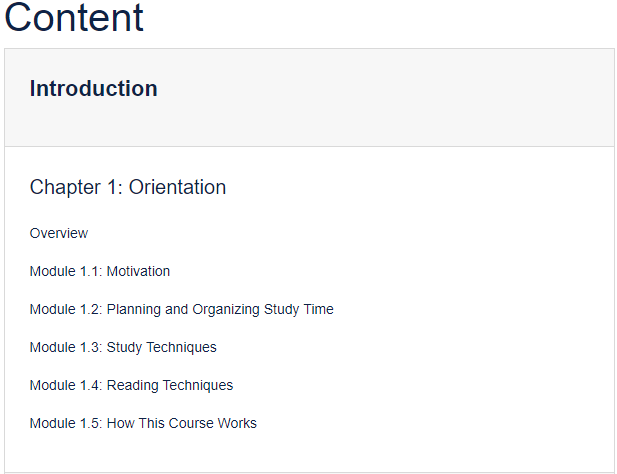
Task: Choose the Study Techniques module entry
Action: (123, 347)
